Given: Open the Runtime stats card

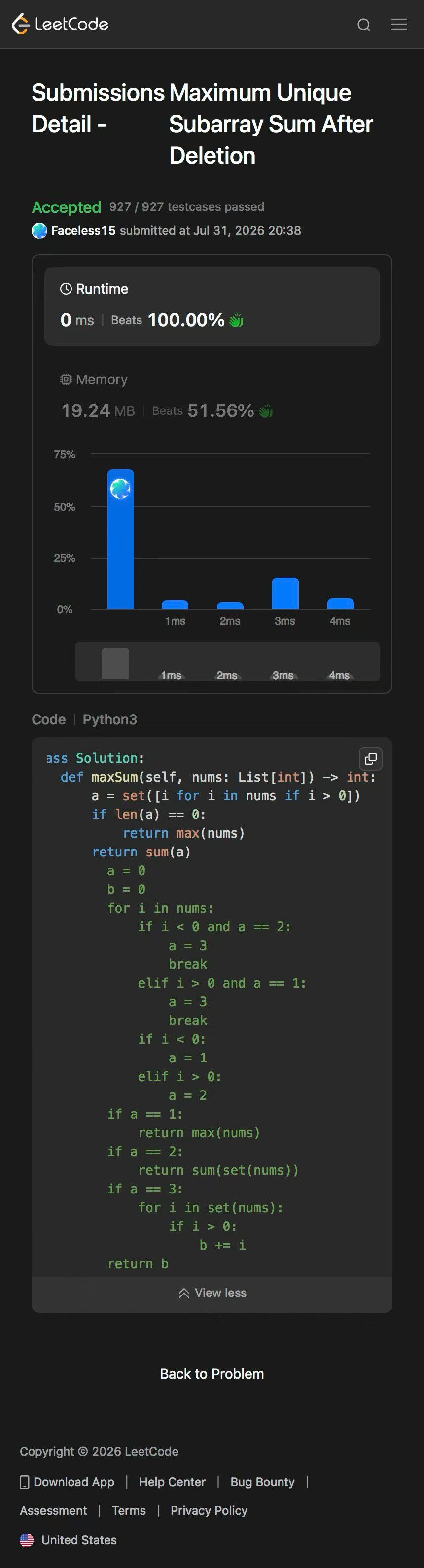Looking at the screenshot, I should tap(212, 306).
